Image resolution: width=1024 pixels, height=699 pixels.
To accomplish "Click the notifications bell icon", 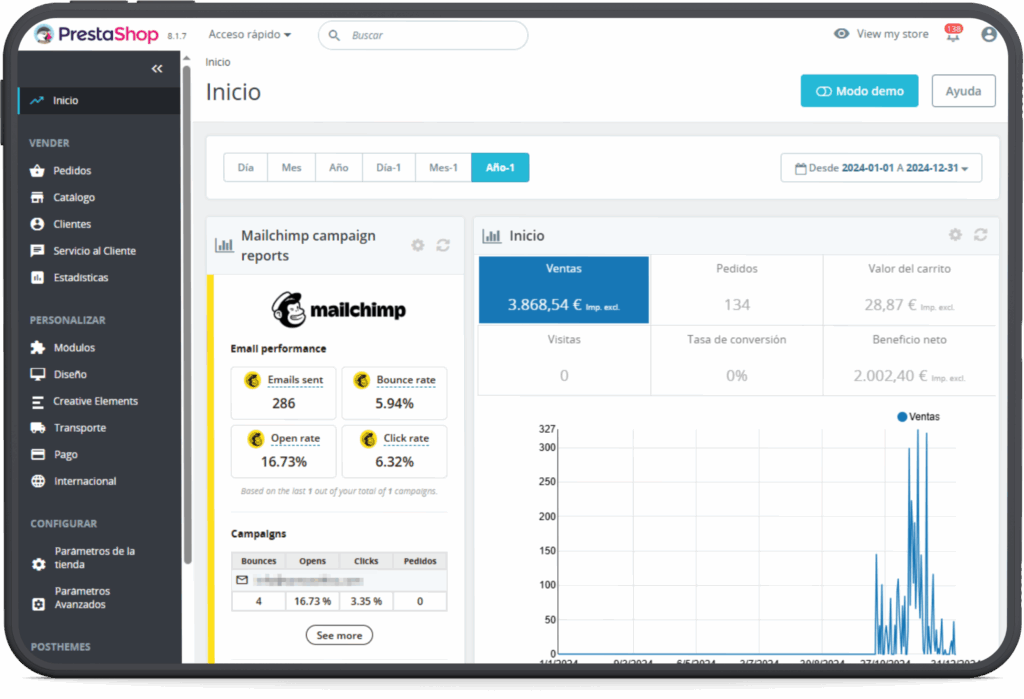I will (x=952, y=36).
